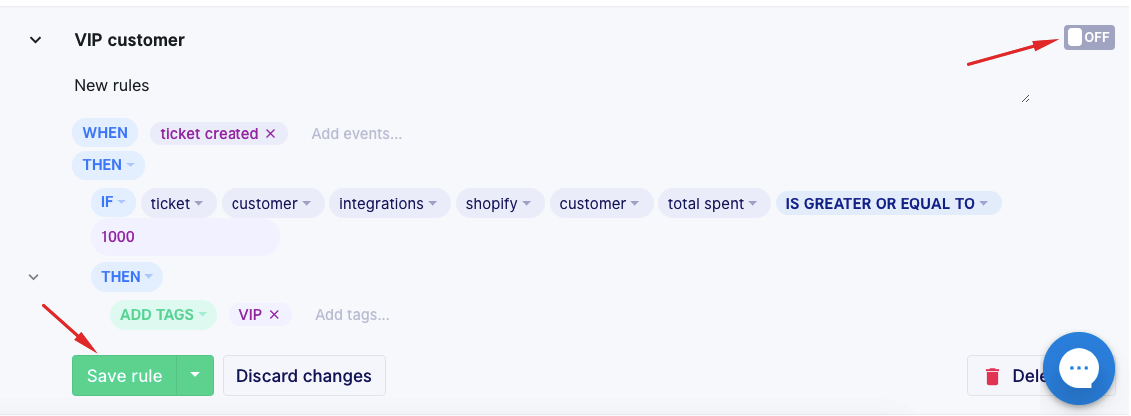Click the 1000 value field
This screenshot has width=1131, height=416.
click(185, 237)
